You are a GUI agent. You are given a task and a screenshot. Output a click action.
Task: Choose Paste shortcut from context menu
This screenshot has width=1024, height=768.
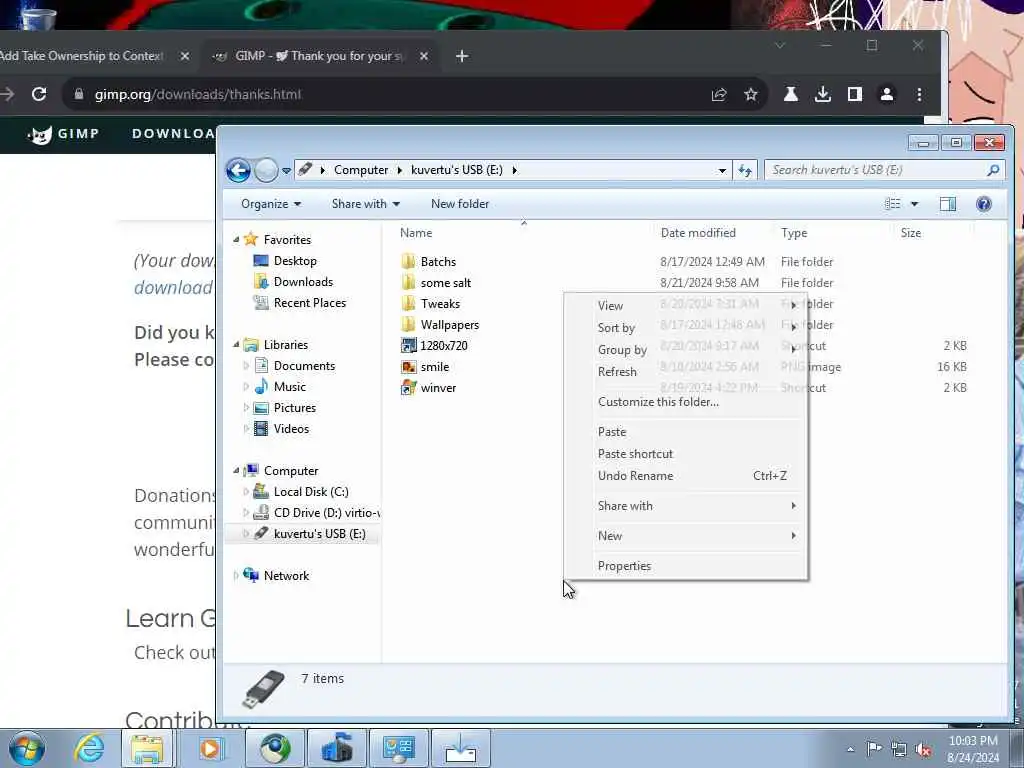coord(686,454)
